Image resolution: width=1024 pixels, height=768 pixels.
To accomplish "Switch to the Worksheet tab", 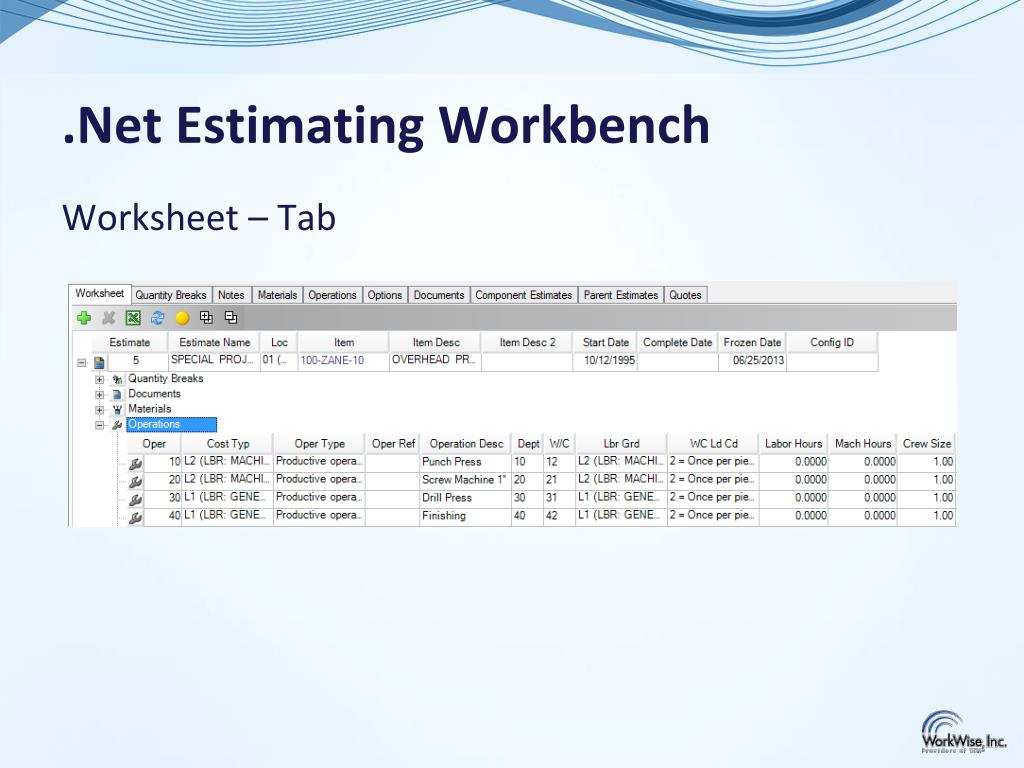I will click(x=99, y=293).
